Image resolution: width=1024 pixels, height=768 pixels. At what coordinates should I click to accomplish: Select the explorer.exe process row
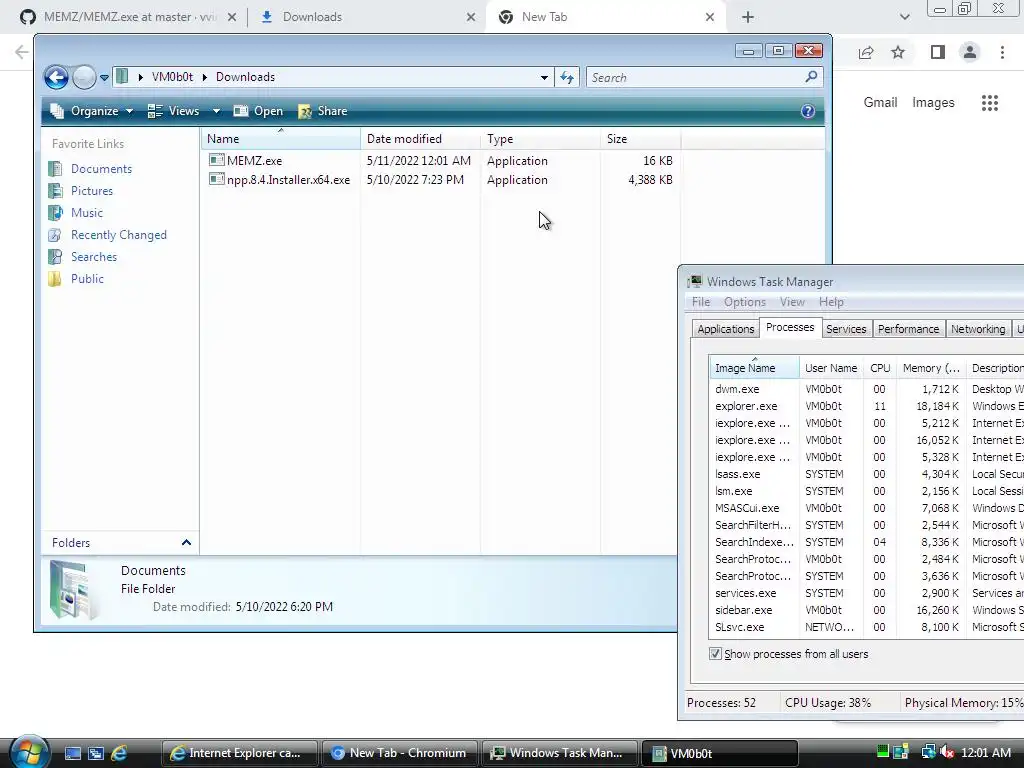[x=866, y=406]
